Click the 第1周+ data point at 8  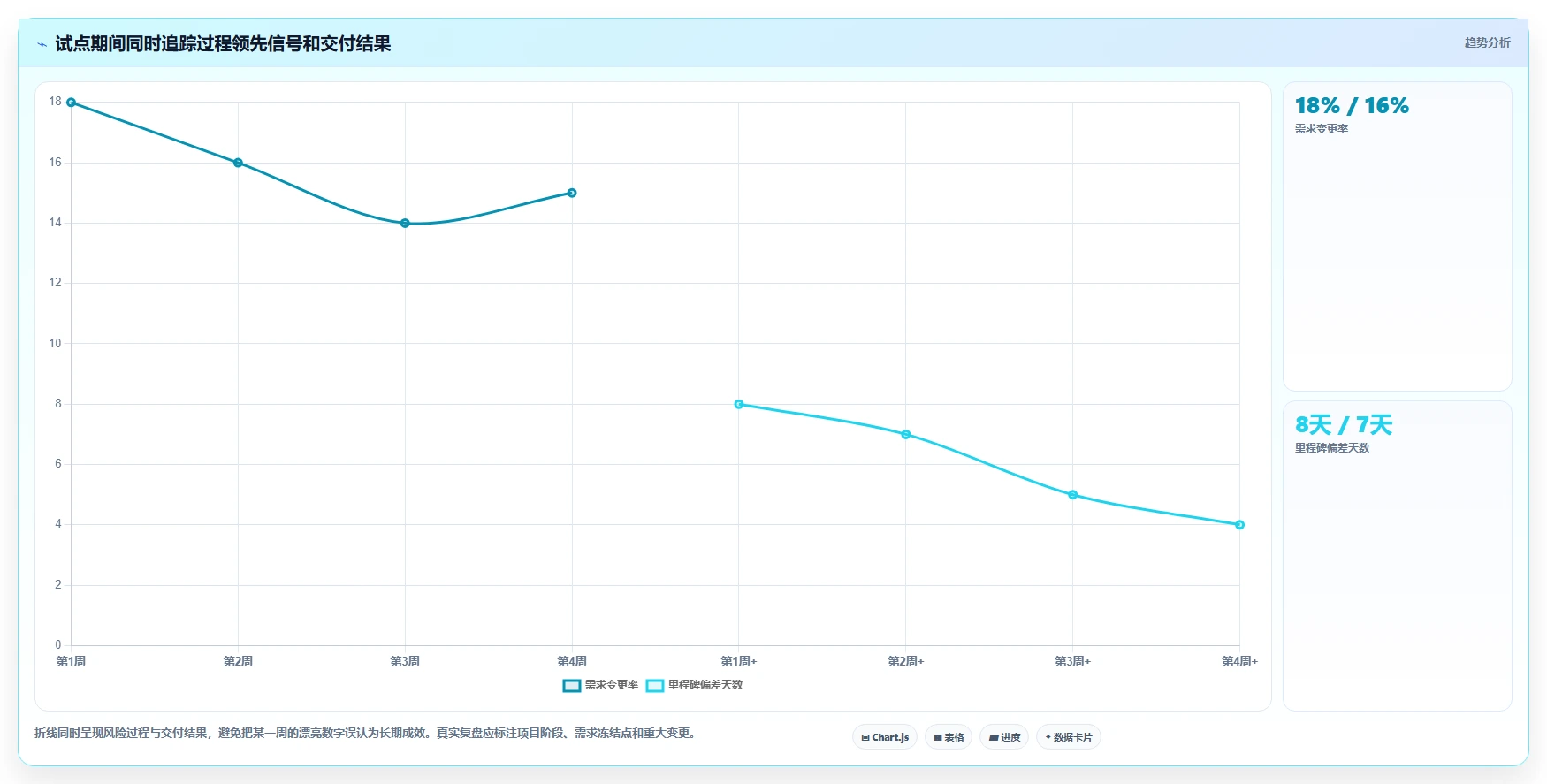coord(739,404)
